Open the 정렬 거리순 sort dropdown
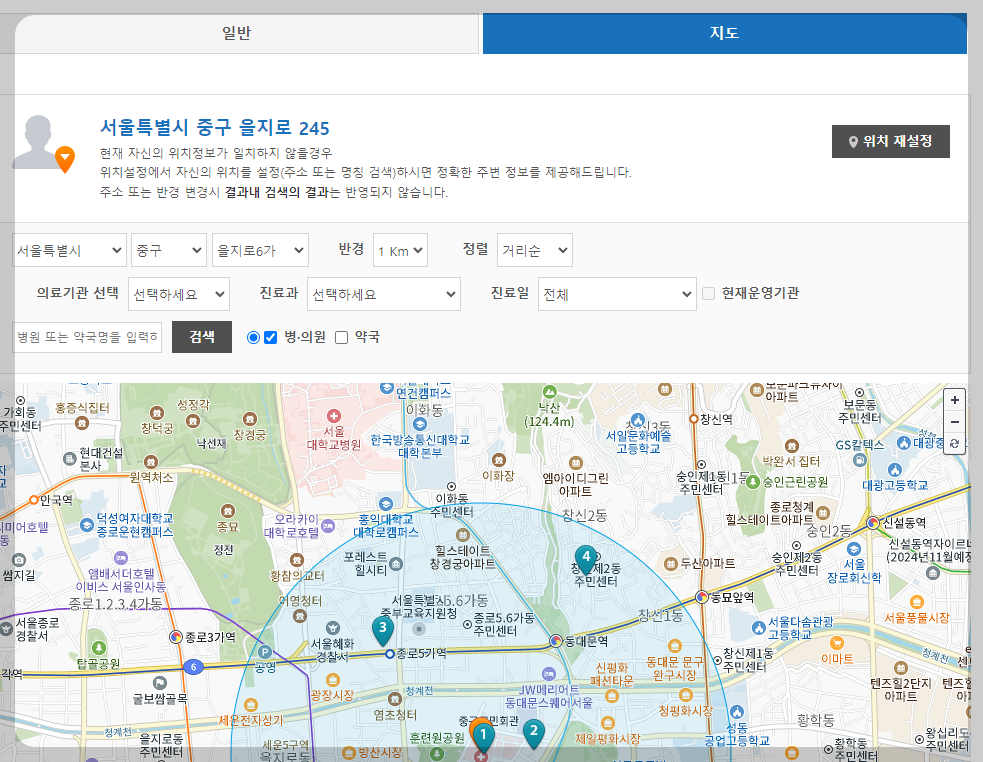 point(534,250)
